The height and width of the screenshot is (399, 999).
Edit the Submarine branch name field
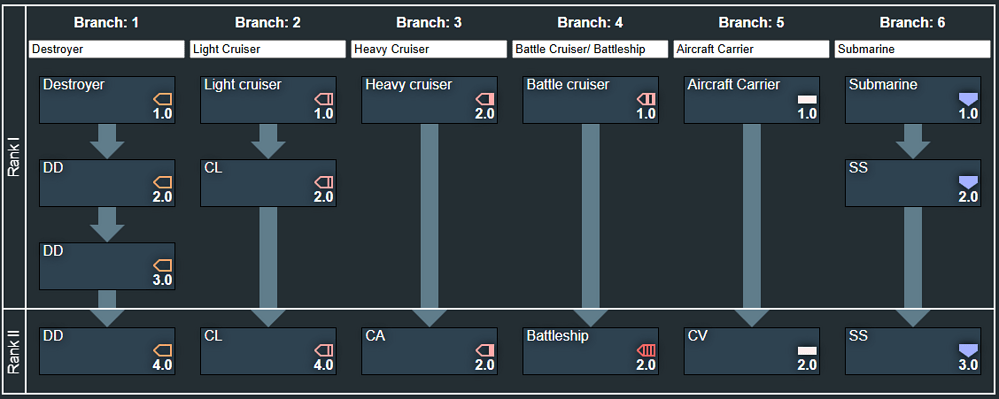tap(912, 49)
